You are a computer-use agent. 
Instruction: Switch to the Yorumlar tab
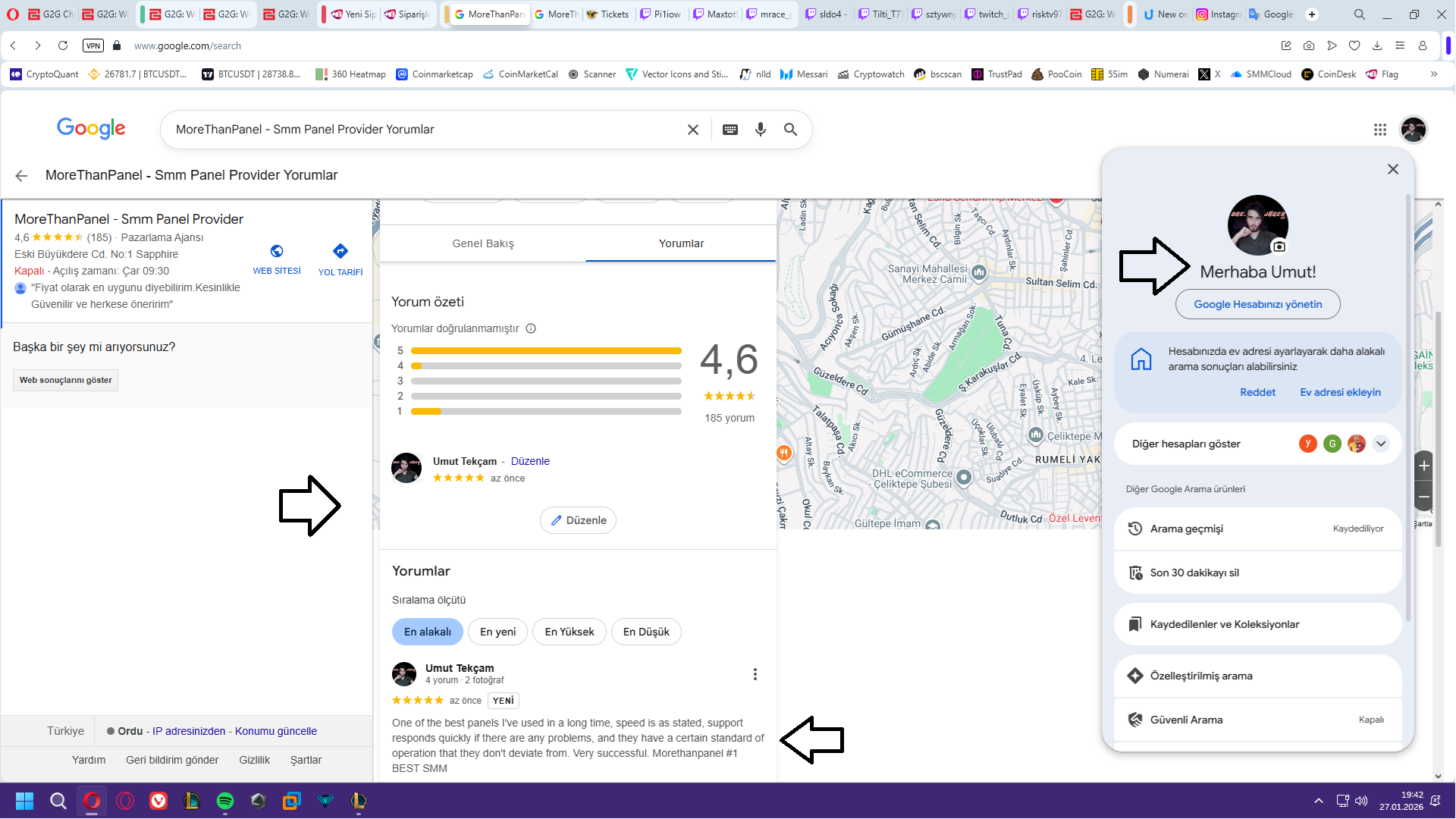point(681,243)
